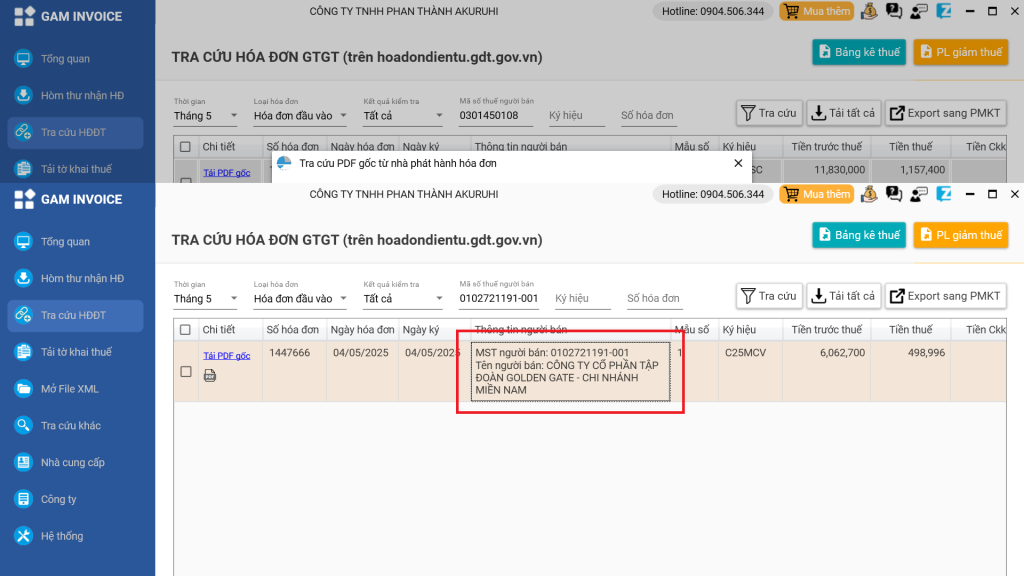1024x576 pixels.
Task: Click PL giảm thuế in upper dimmed window
Action: point(961,52)
